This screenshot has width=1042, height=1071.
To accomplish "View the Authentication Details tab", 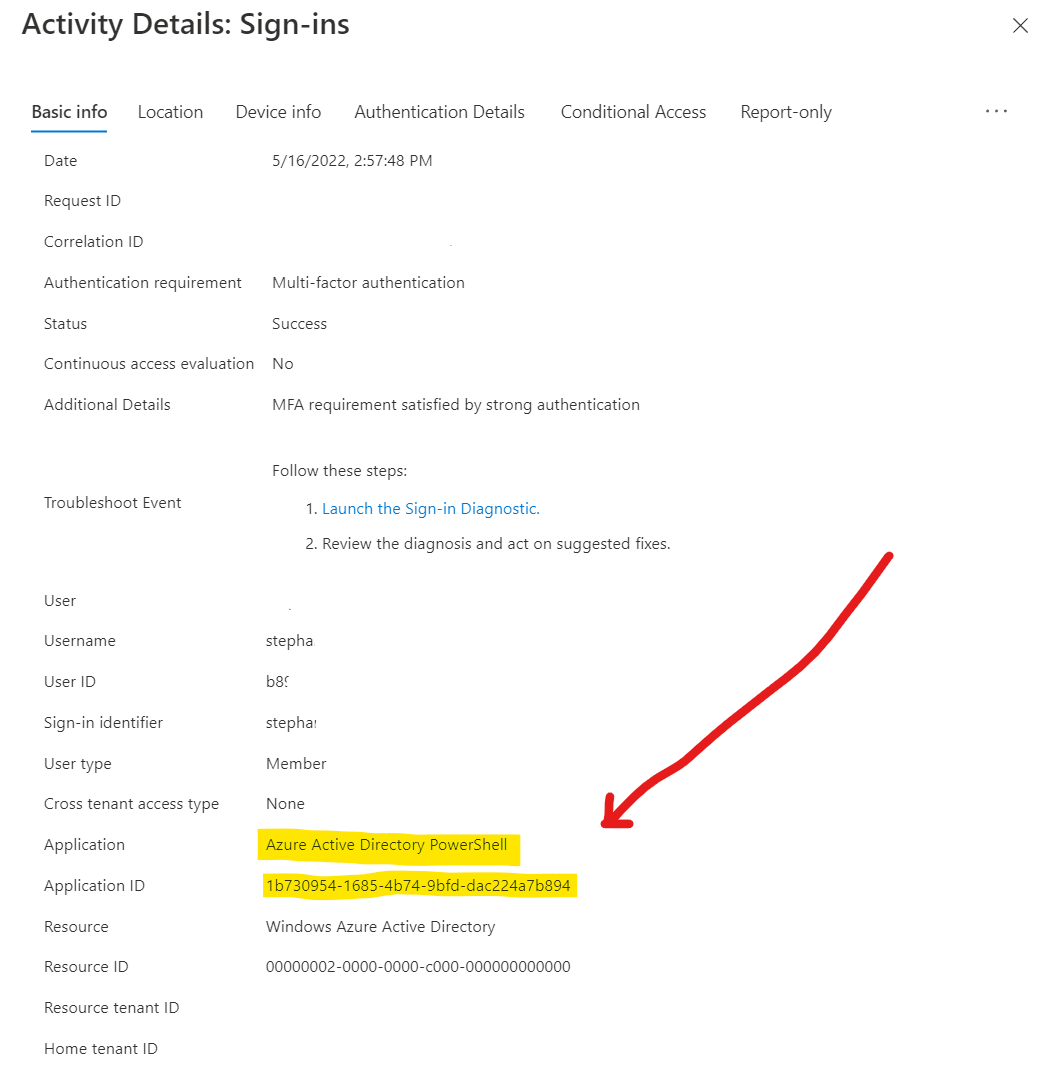I will [439, 112].
